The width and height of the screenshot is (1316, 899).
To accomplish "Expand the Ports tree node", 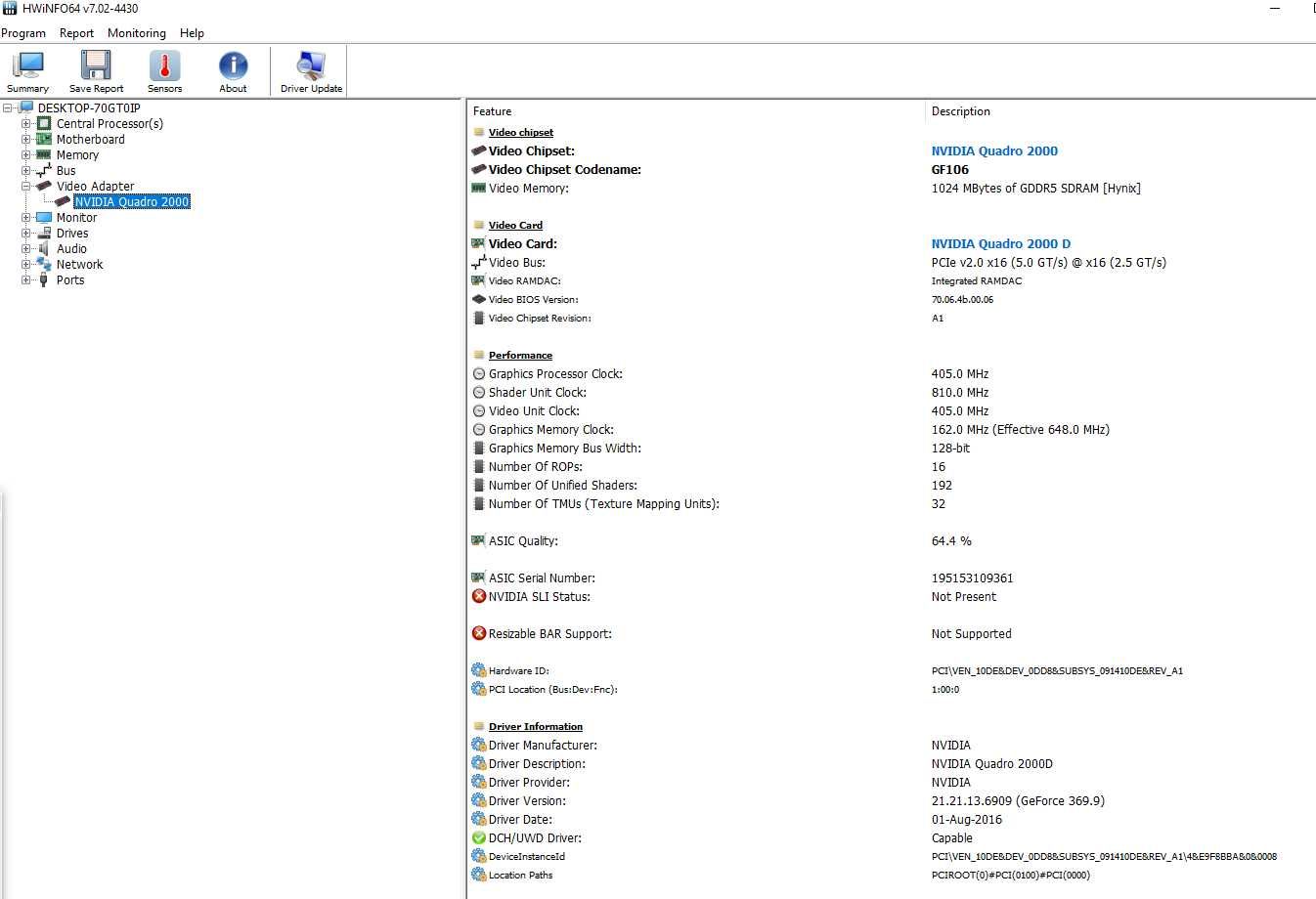I will coord(26,280).
